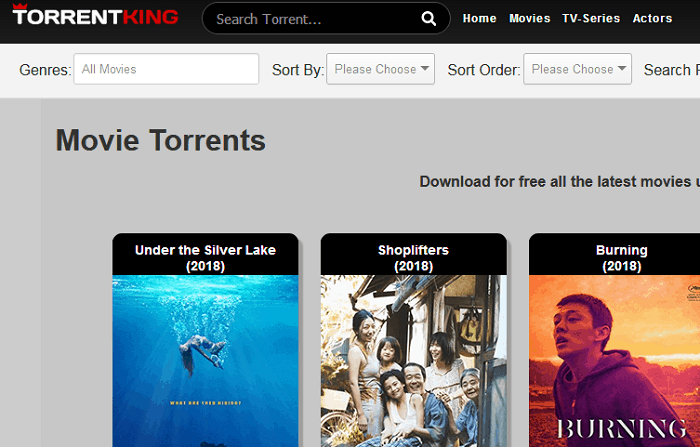Viewport: 700px width, 447px height.
Task: Open the TV-Series menu item
Action: click(591, 18)
